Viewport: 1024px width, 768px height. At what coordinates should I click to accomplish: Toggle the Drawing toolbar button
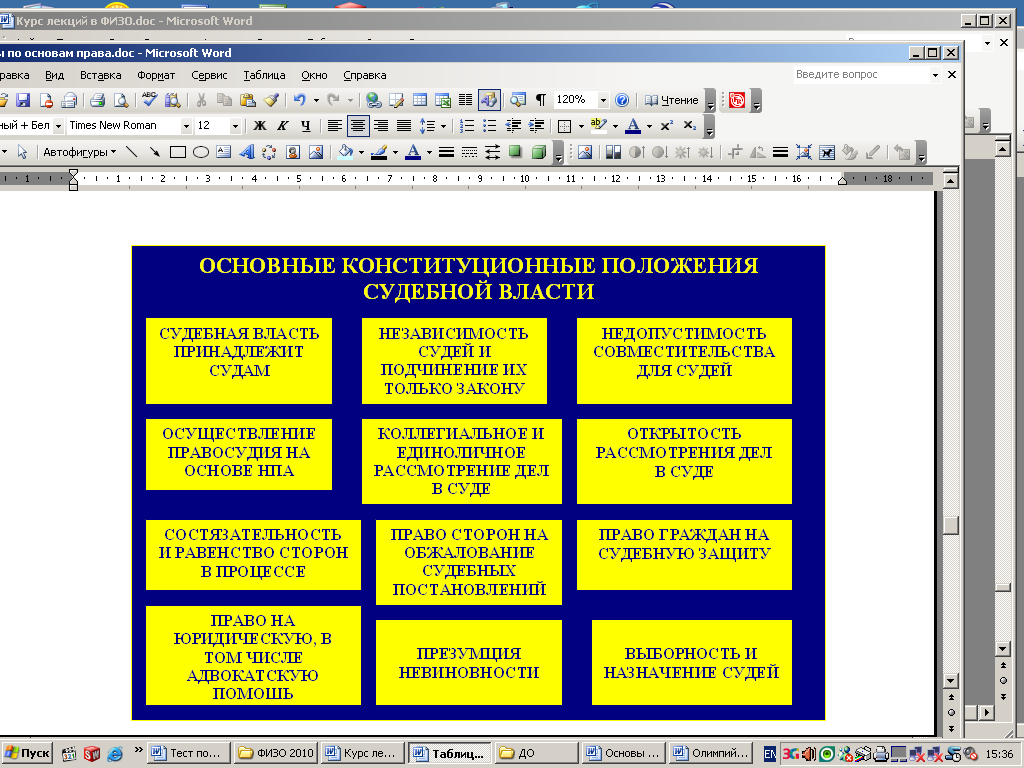coord(489,100)
